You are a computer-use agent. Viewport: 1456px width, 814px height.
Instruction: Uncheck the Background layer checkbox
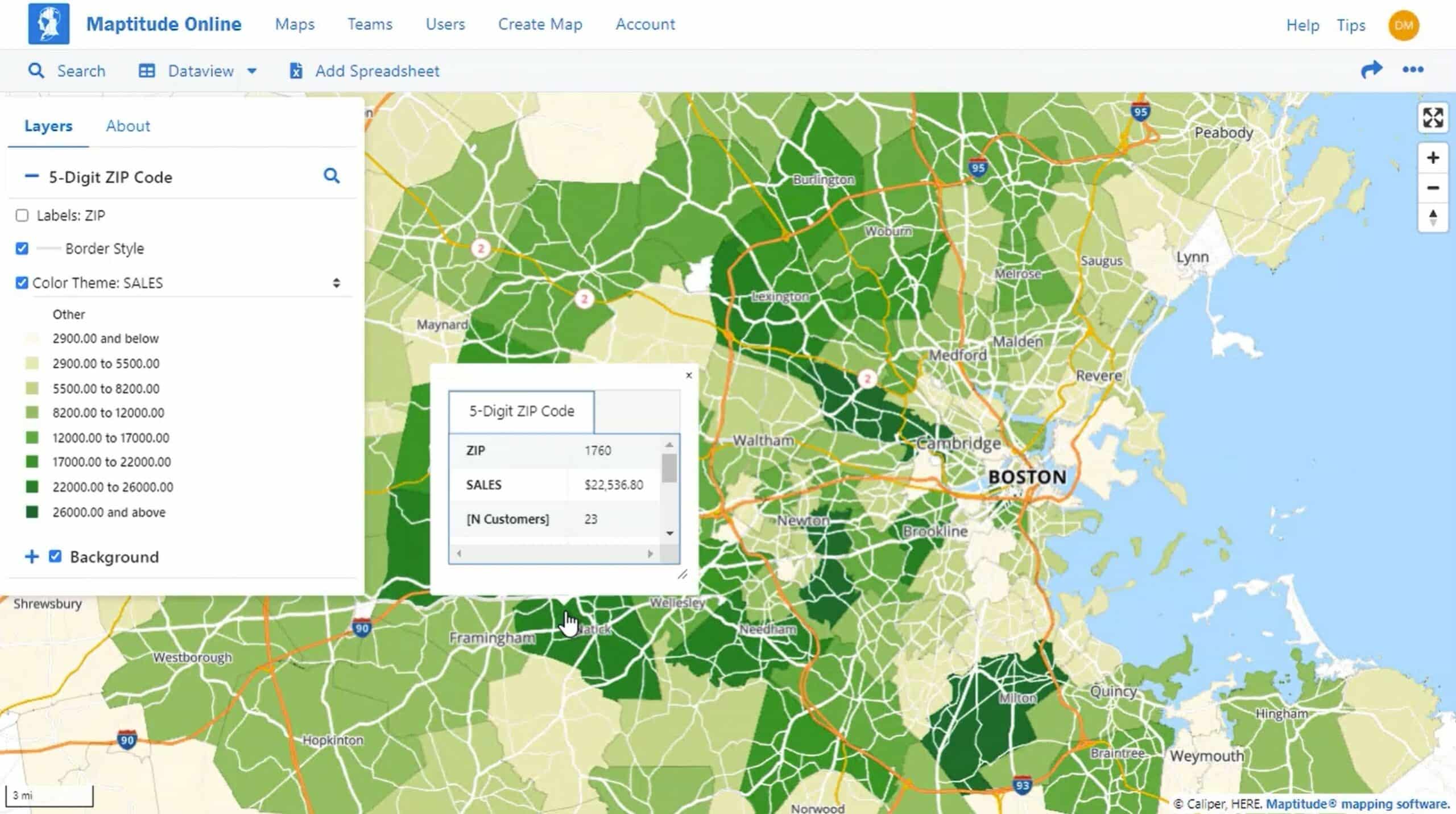point(55,556)
